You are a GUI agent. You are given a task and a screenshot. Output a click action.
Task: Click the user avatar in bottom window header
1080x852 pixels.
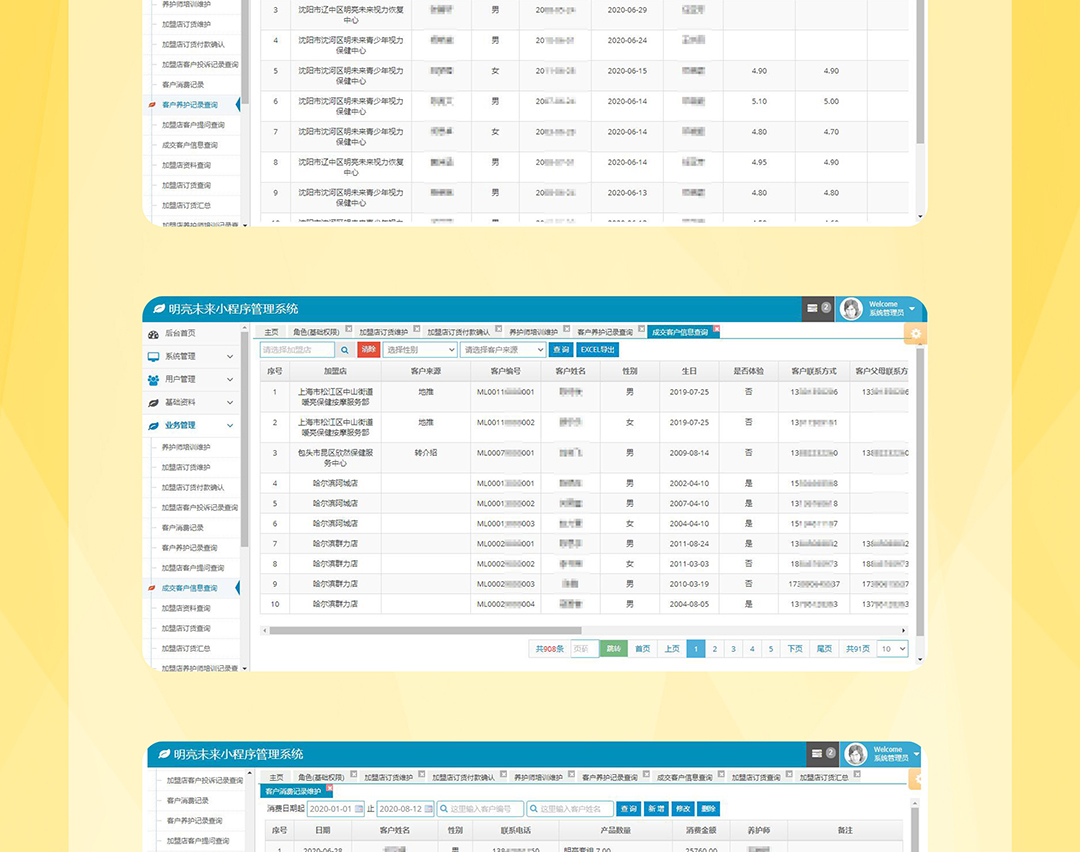point(856,754)
